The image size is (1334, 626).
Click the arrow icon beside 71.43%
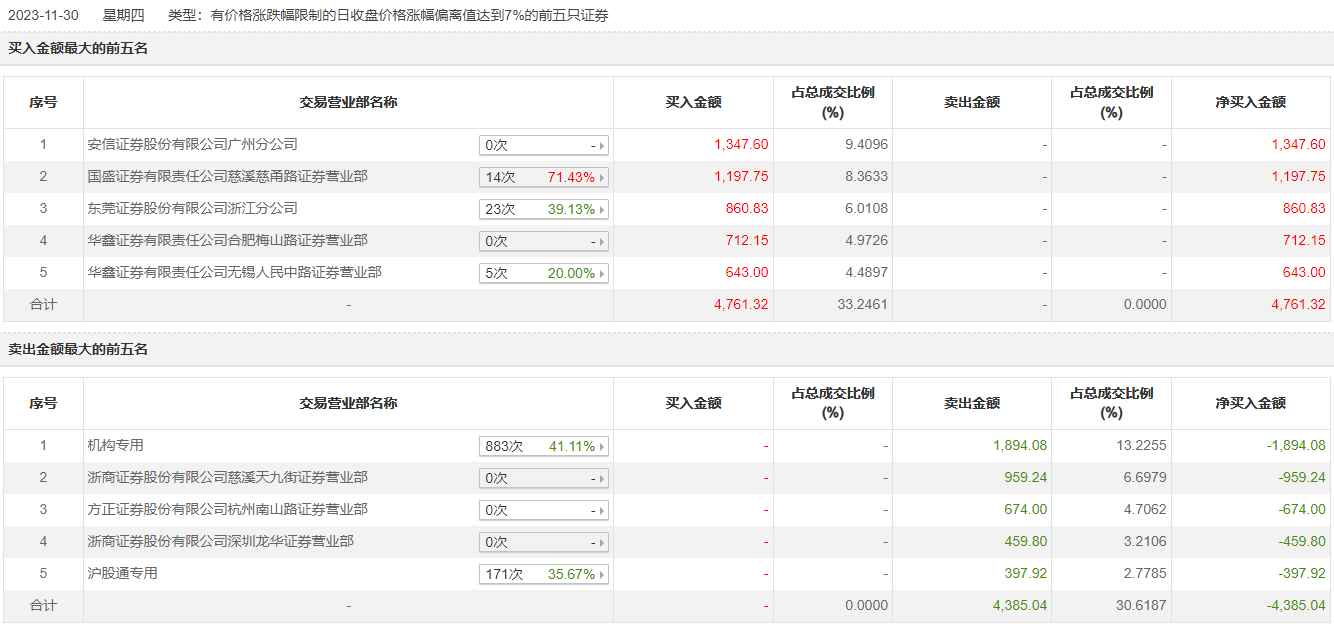602,178
